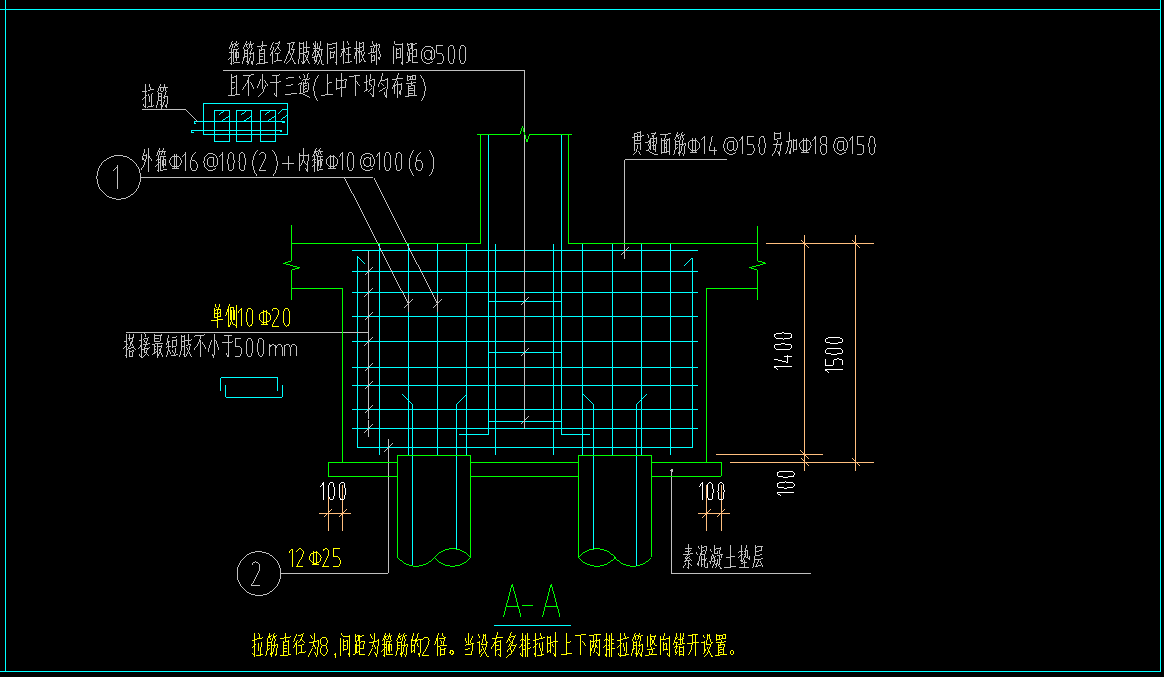Image resolution: width=1164 pixels, height=677 pixels.
Task: Select the right 100 dimension text
Action: (712, 492)
